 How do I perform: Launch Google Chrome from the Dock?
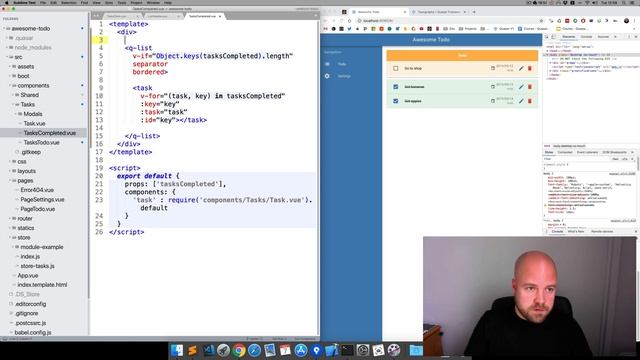coord(239,350)
